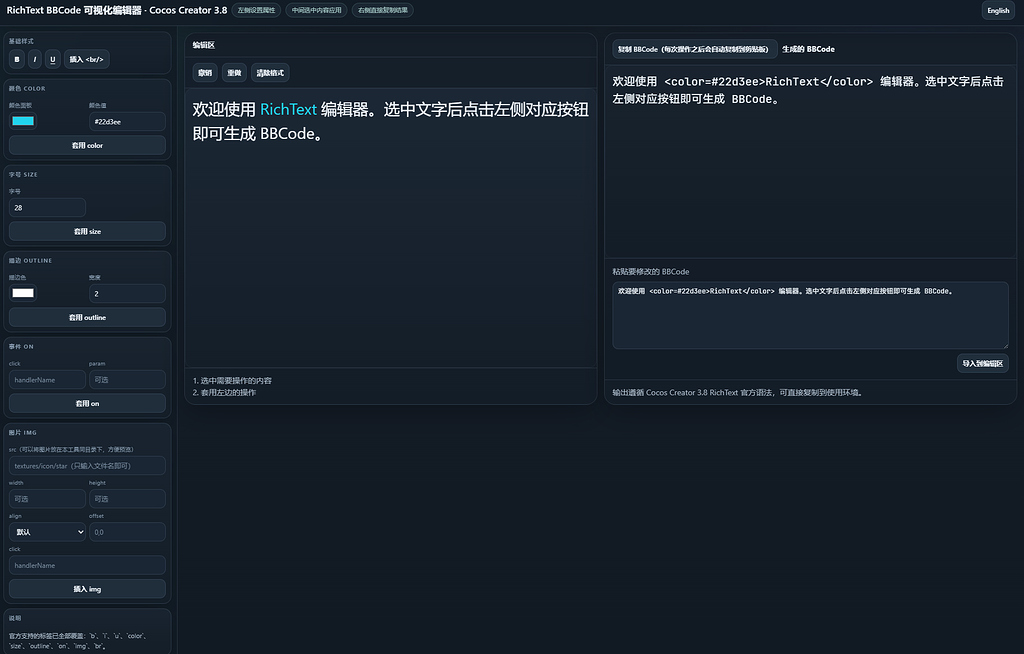Click the instruction line 选中需要操作的内容
This screenshot has height=654, width=1024.
coord(232,380)
